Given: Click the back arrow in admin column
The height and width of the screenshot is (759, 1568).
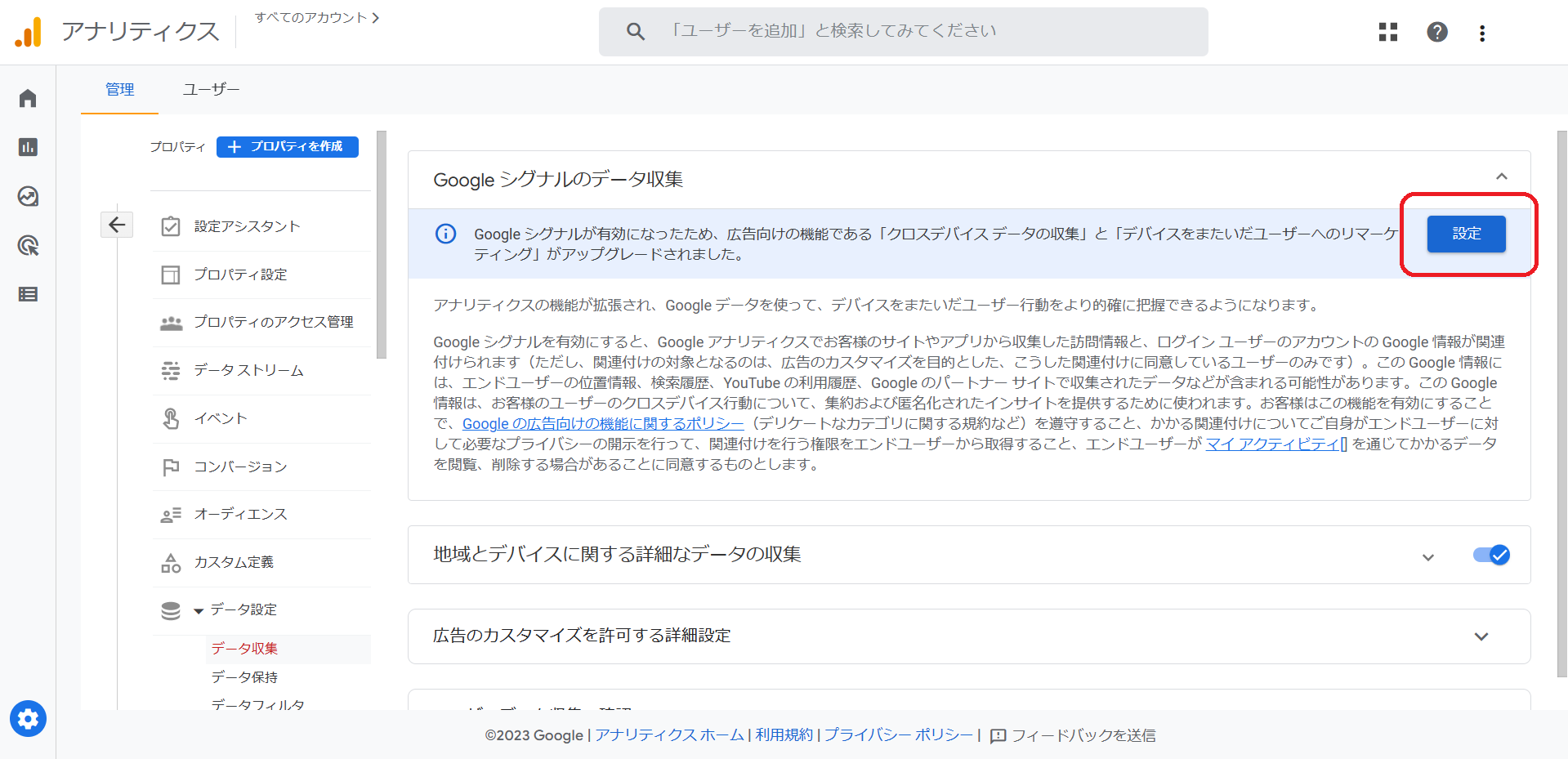Looking at the screenshot, I should tap(117, 225).
